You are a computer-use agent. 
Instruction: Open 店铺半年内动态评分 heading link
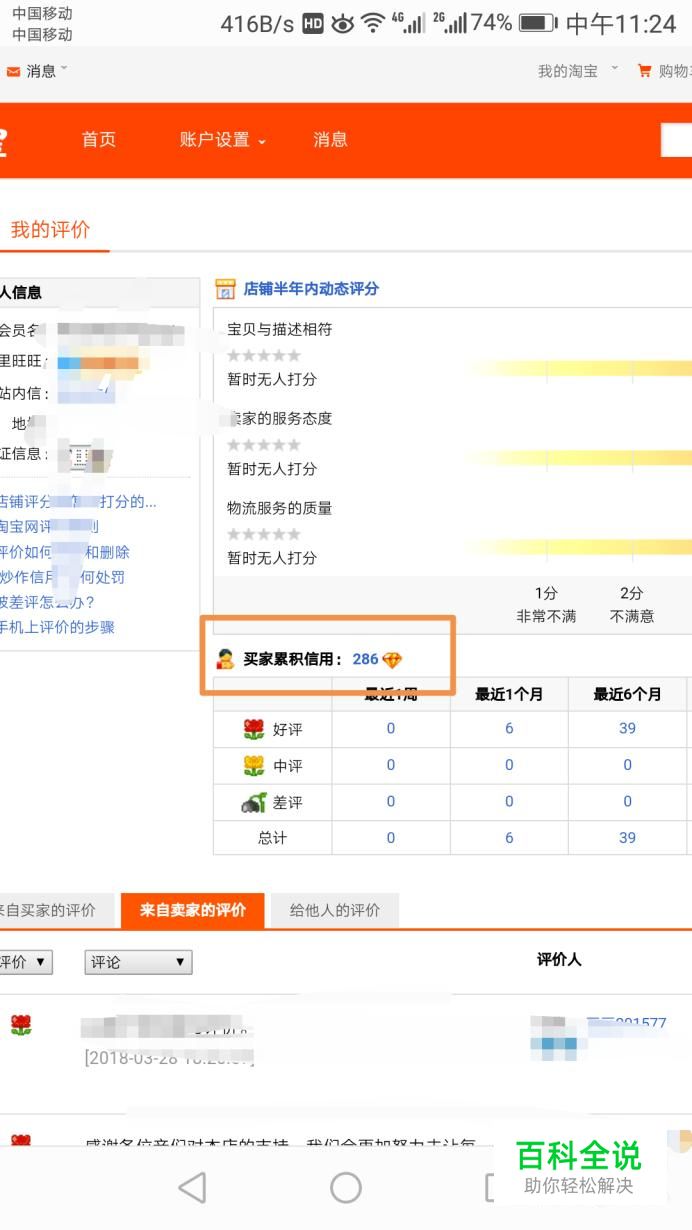(311, 289)
